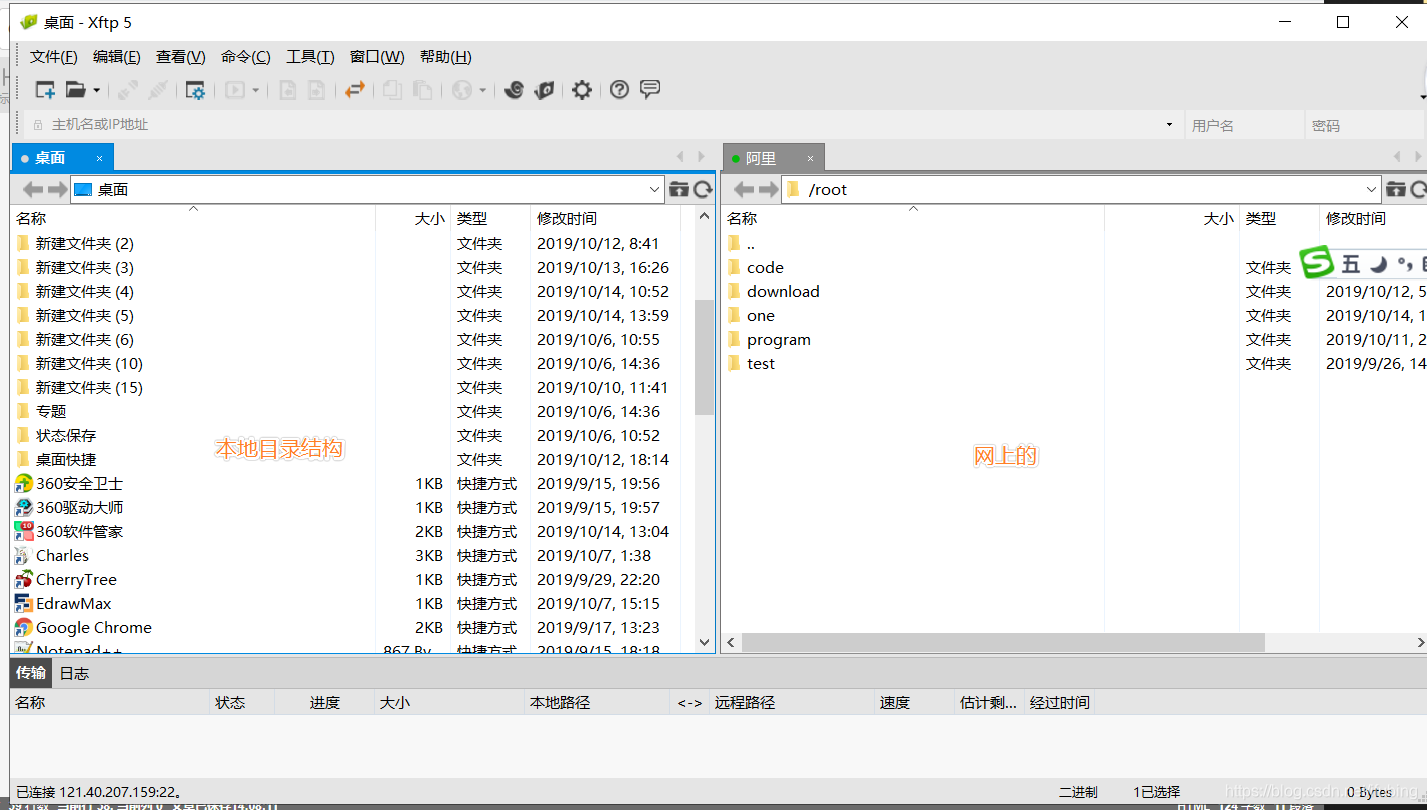Image resolution: width=1427 pixels, height=810 pixels.
Task: Click the greyed-out paste icon
Action: 423,90
